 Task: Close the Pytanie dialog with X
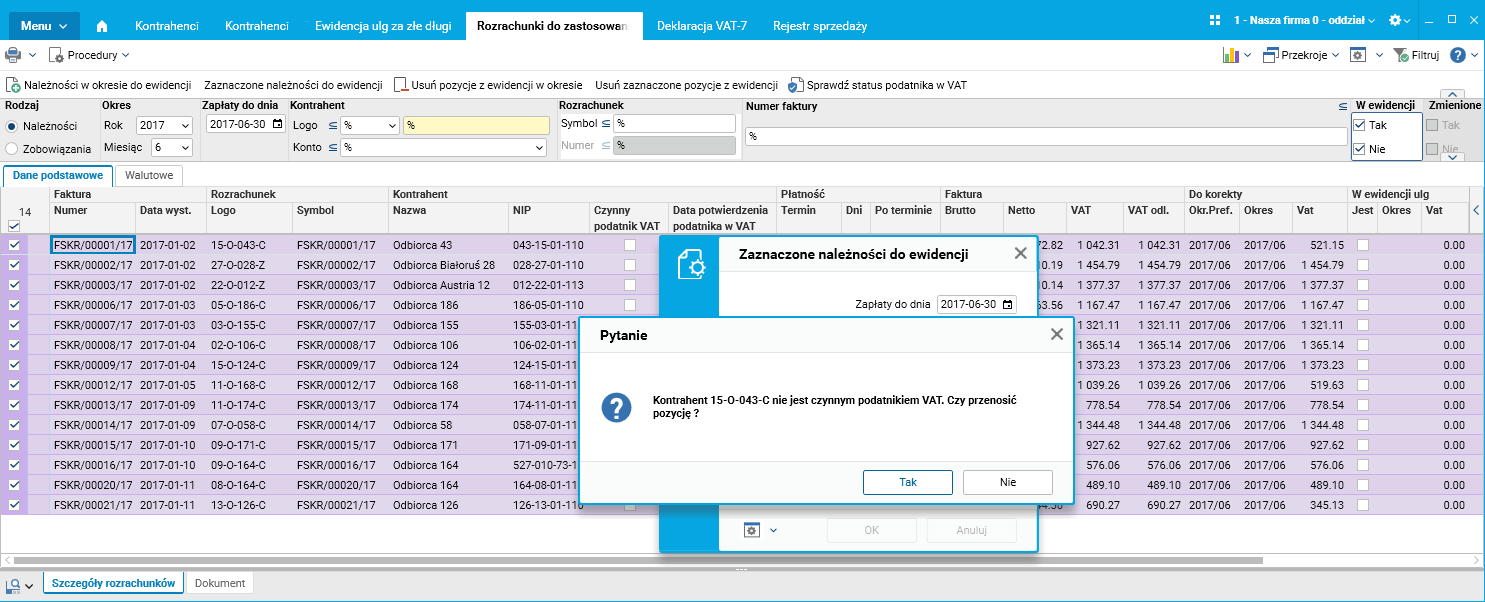point(1056,334)
